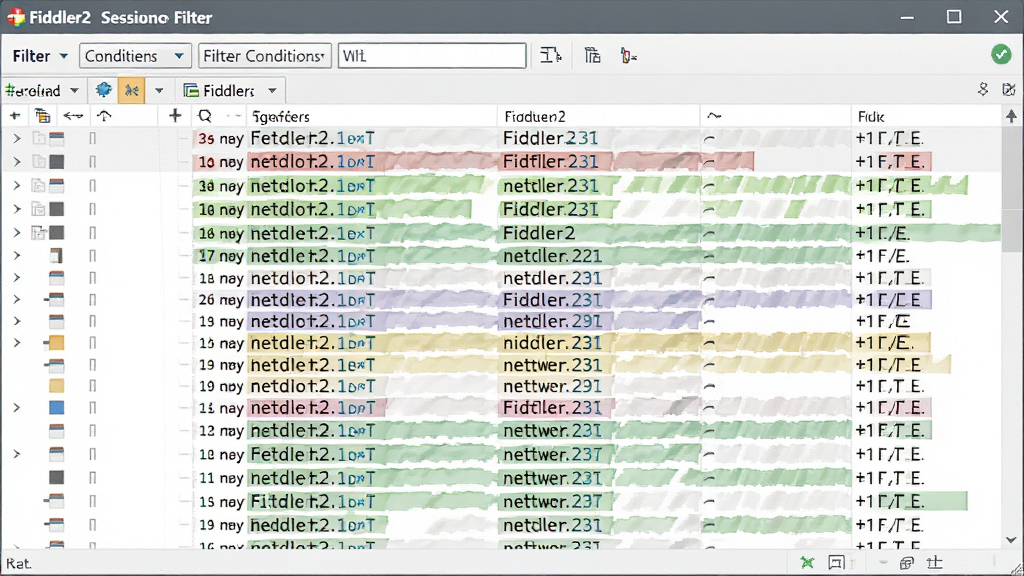Toggle the orange highlighted toolbar button
Image resolution: width=1024 pixels, height=576 pixels.
tap(131, 90)
